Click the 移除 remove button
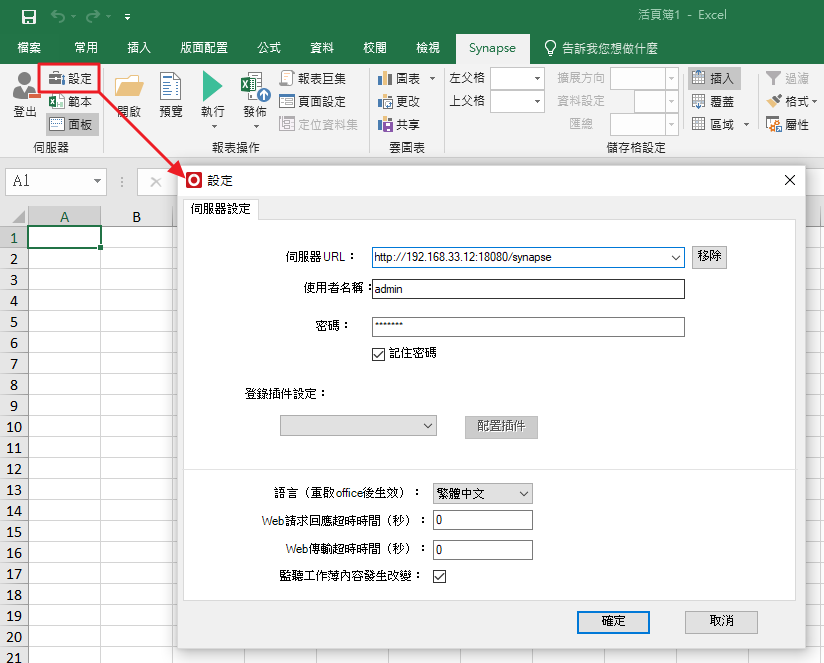Screen dimensions: 824x663 [709, 257]
